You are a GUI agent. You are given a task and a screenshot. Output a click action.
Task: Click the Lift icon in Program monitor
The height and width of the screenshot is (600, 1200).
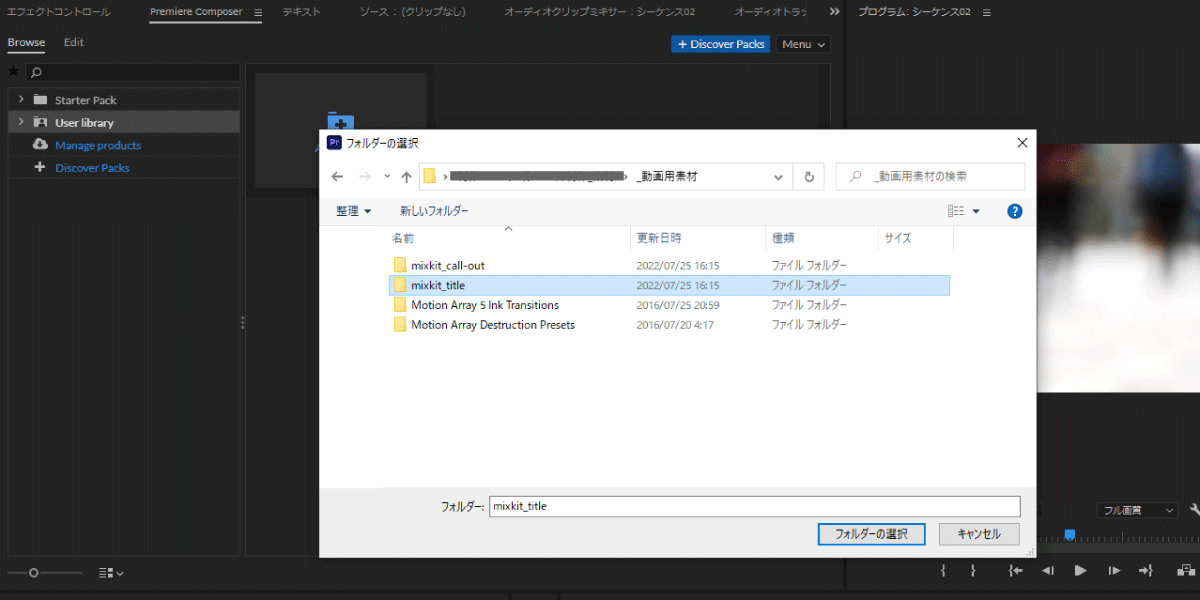pos(1184,571)
